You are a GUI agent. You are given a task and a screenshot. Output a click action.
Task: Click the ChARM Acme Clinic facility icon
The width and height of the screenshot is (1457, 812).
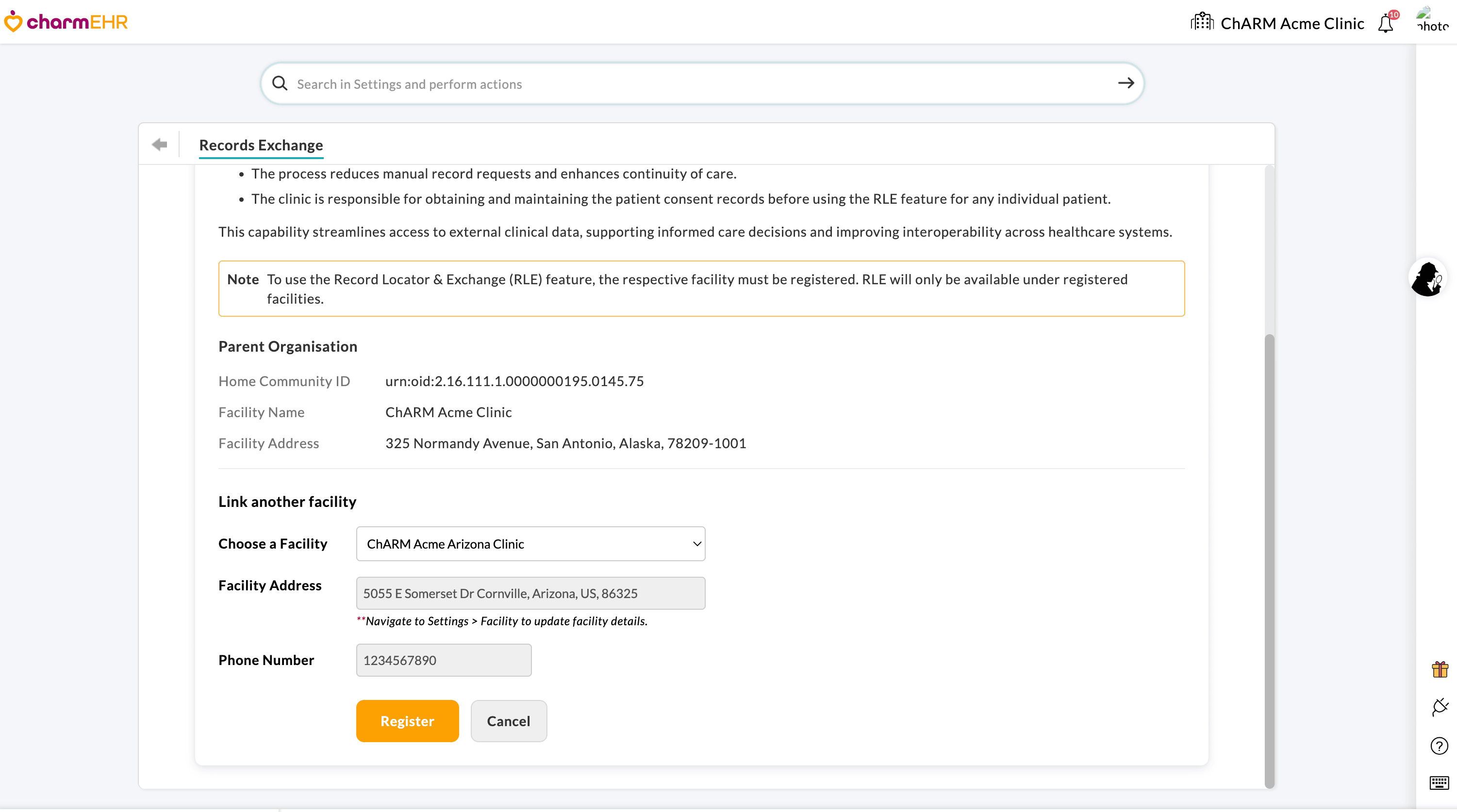click(x=1203, y=22)
